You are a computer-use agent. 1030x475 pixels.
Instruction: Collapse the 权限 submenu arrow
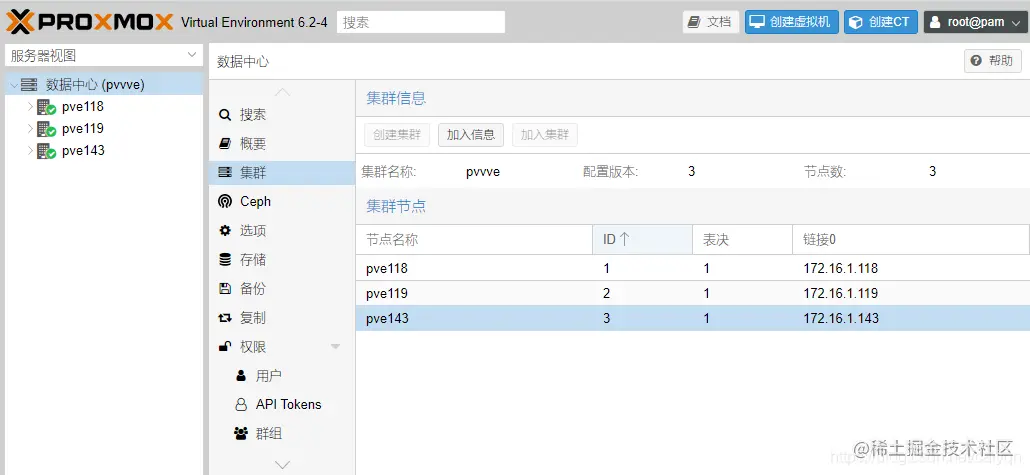click(336, 347)
